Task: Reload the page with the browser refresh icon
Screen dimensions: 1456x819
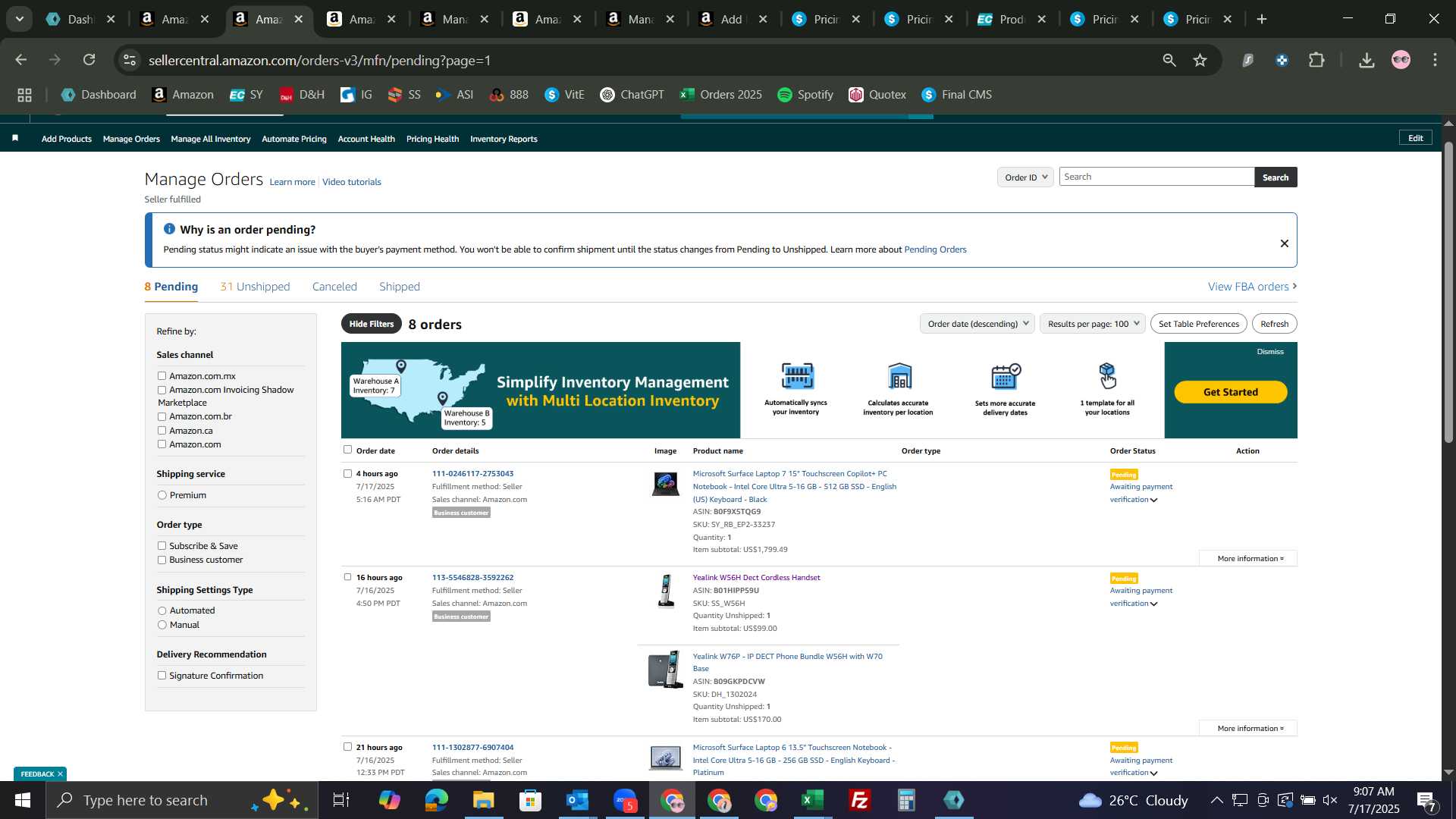Action: (89, 60)
